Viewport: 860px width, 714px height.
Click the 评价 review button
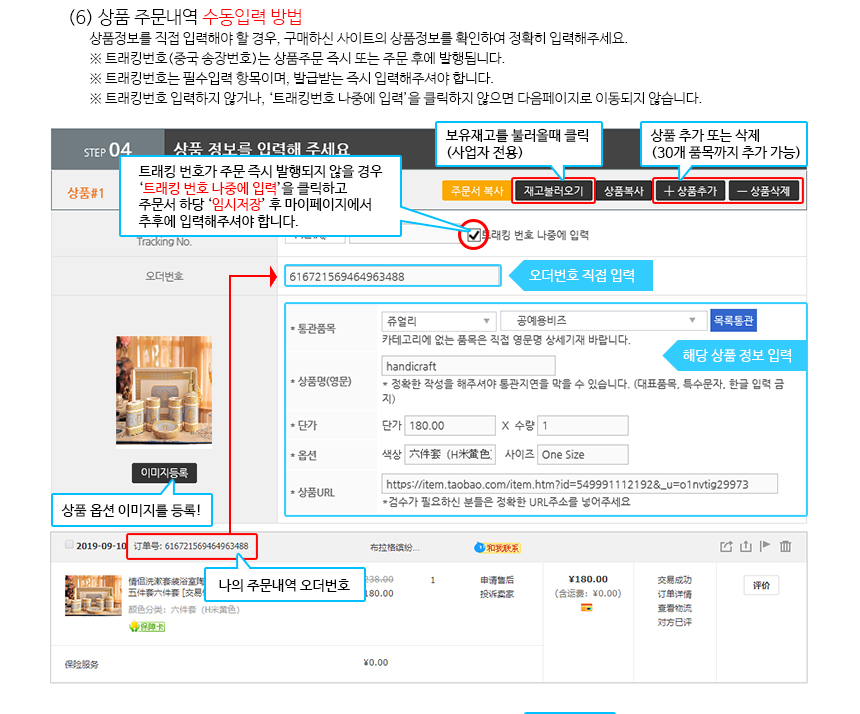761,585
